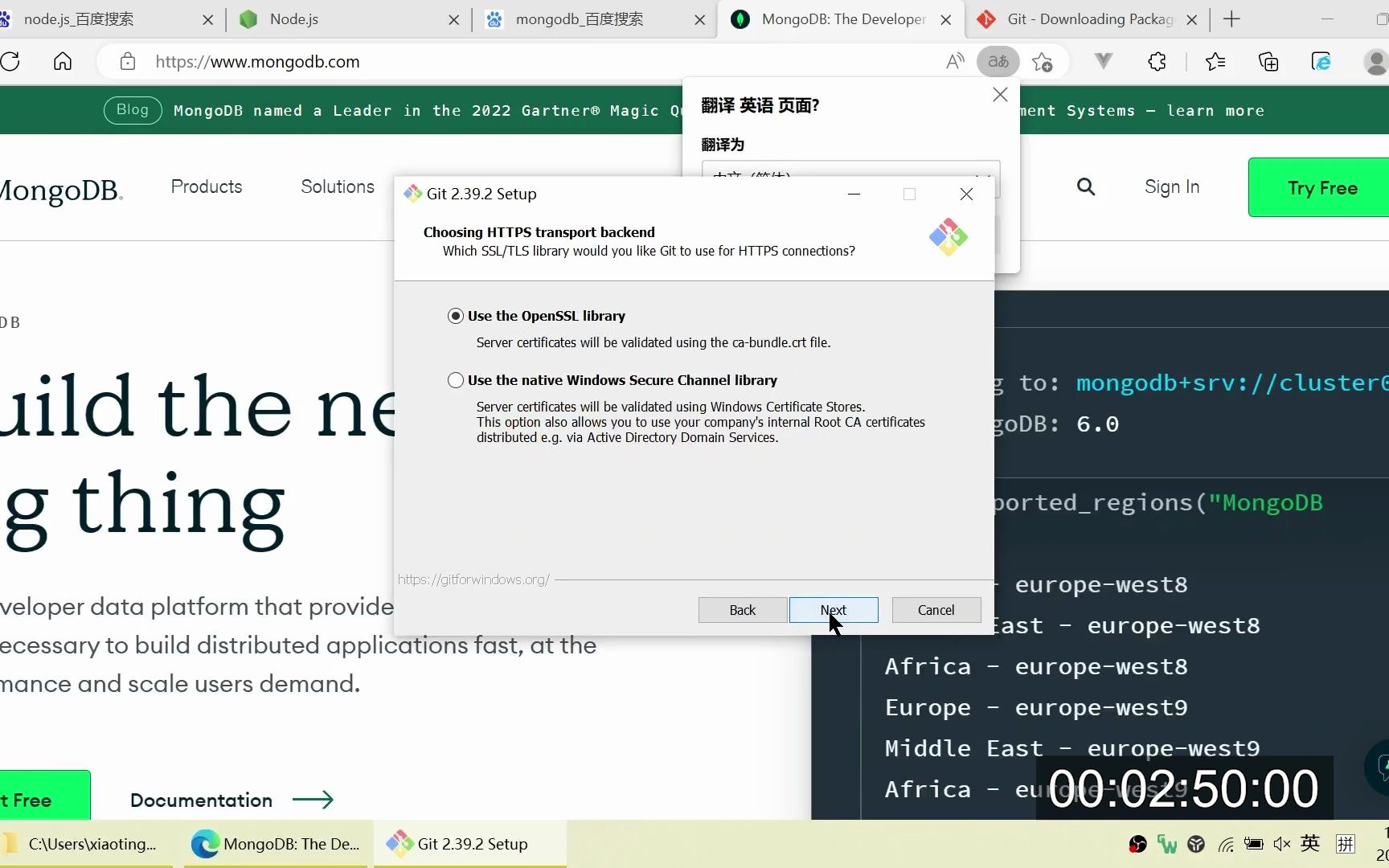
Task: Open the file explorer taskbar item
Action: pos(87,844)
